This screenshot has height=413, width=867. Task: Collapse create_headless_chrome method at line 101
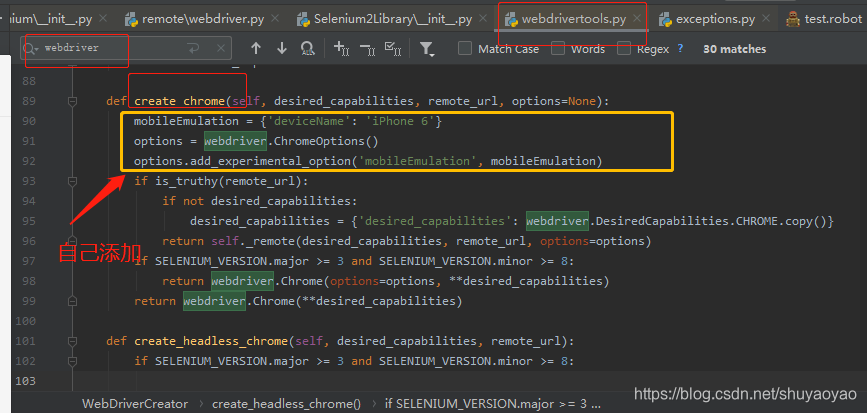pyautogui.click(x=72, y=341)
